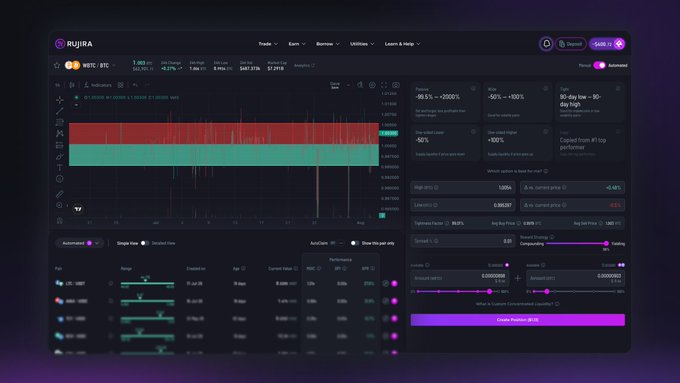Choose the Passive -99.5% – +2000% range card
Image resolution: width=680 pixels, height=383 pixels.
(445, 101)
